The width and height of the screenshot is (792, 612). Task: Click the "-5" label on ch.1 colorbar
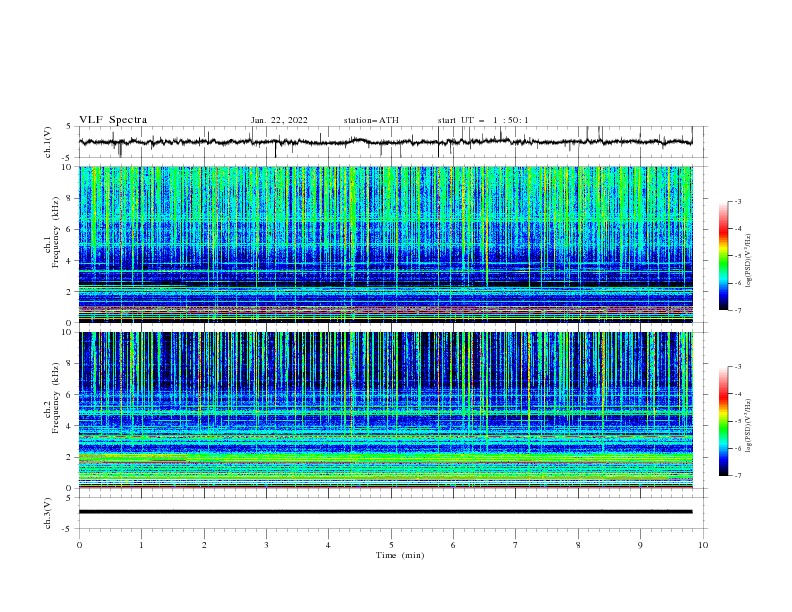pyautogui.click(x=737, y=256)
